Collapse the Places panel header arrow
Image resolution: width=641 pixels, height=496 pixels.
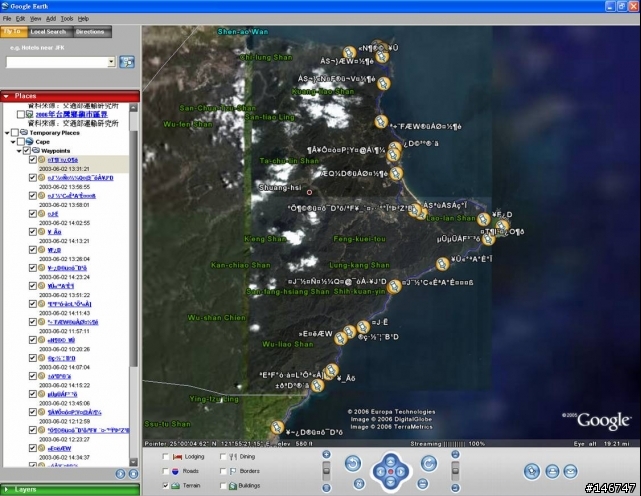click(x=6, y=96)
